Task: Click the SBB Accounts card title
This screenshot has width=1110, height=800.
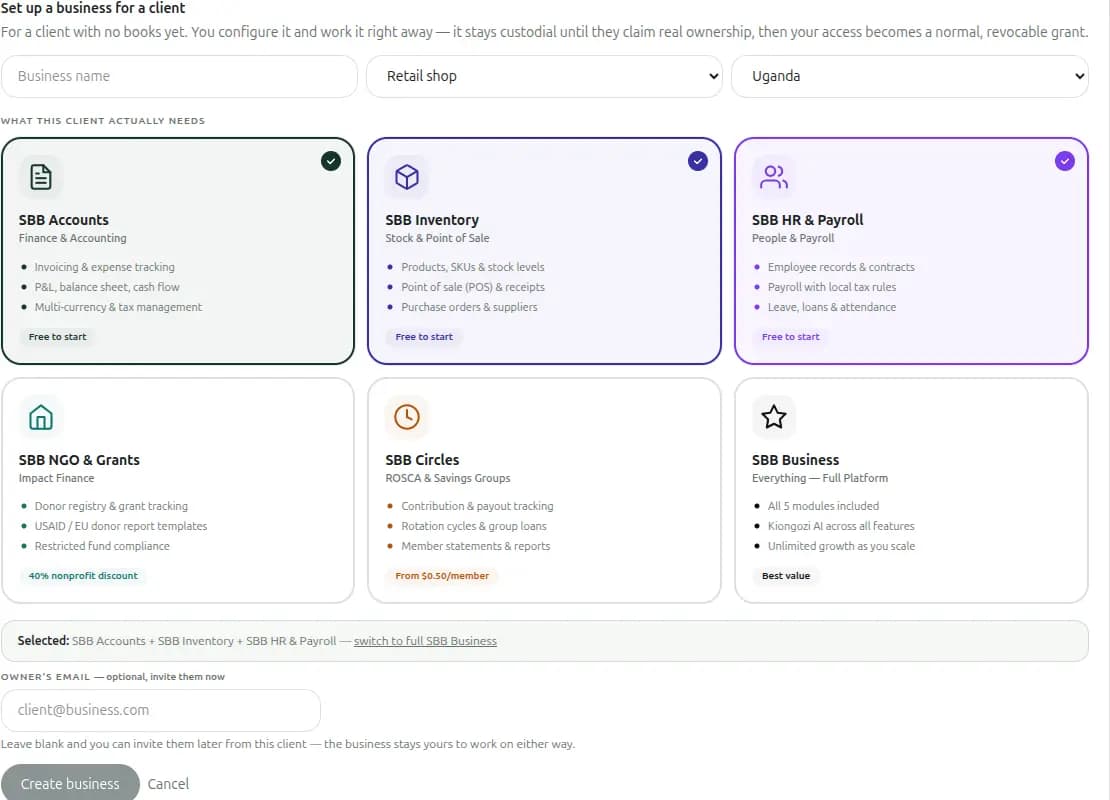Action: point(64,220)
